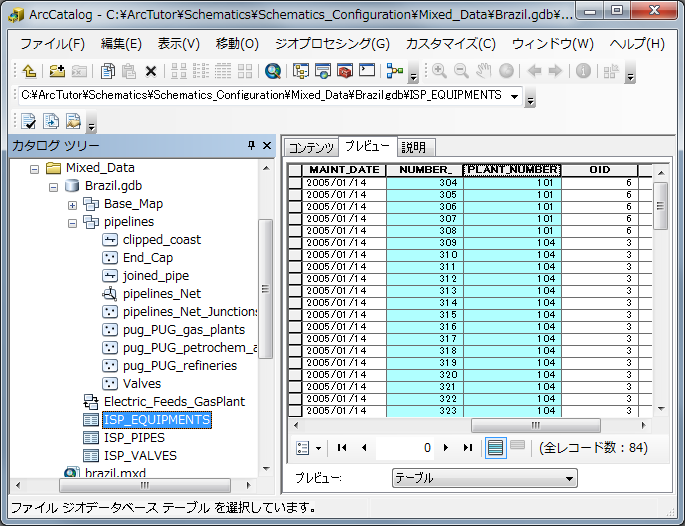Switch to List view icon
The image size is (685, 526).
(201, 71)
